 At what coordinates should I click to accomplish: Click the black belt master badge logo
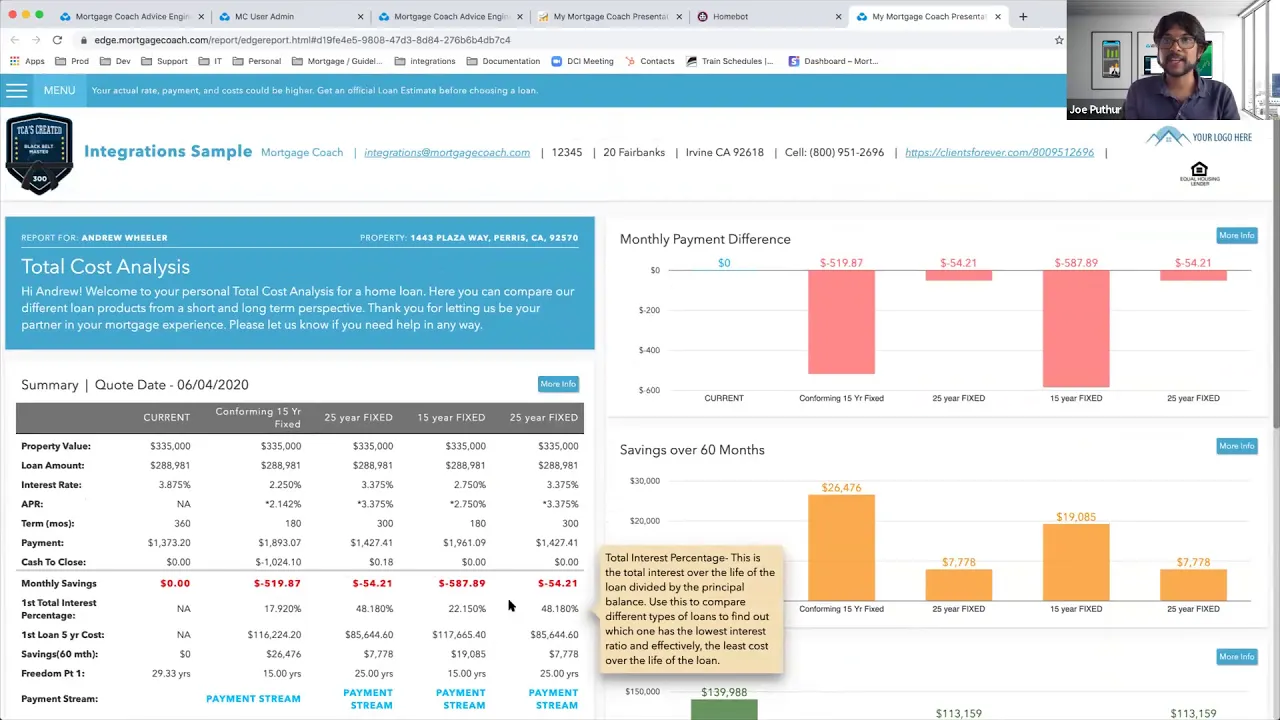pyautogui.click(x=39, y=154)
